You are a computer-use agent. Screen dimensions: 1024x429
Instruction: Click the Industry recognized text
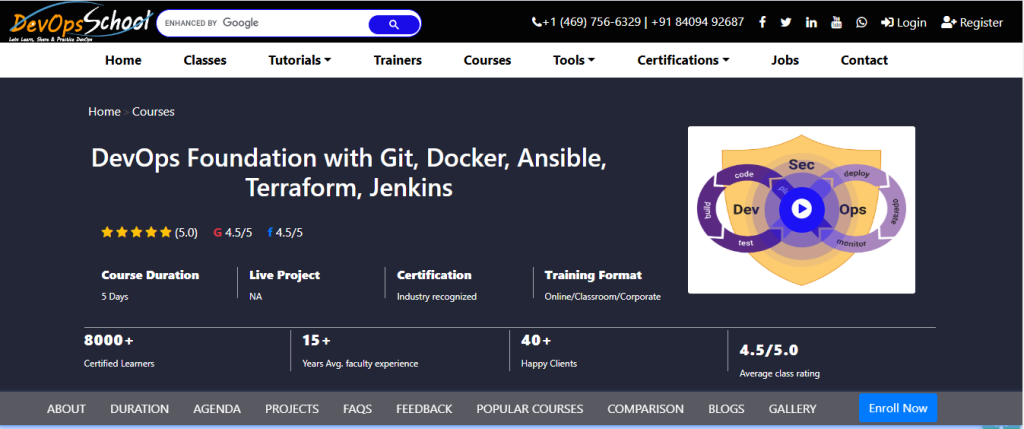click(x=437, y=296)
